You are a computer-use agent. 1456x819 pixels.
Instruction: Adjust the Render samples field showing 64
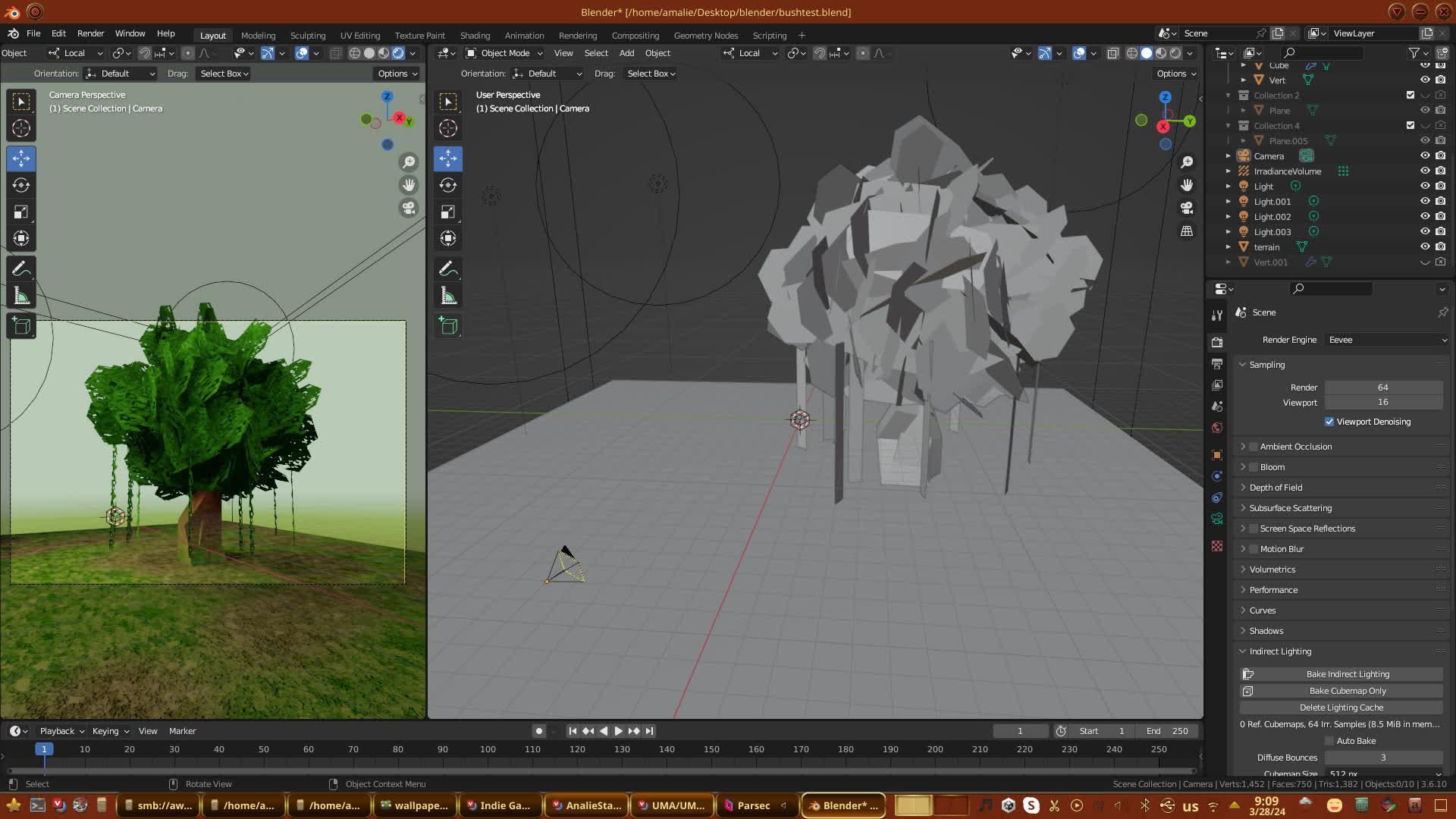(x=1382, y=388)
